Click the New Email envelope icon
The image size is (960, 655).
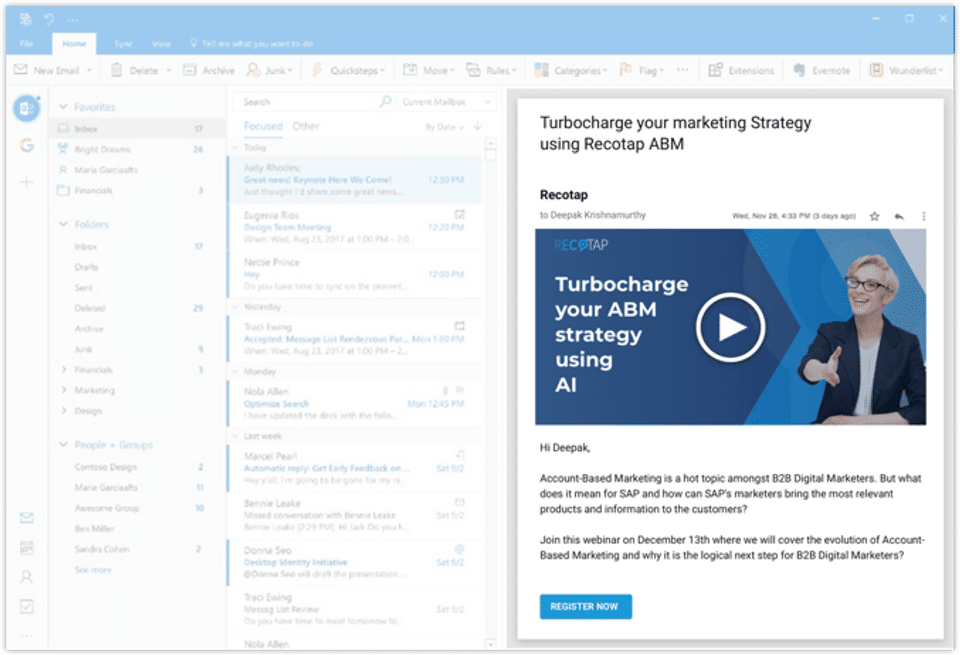tap(21, 70)
